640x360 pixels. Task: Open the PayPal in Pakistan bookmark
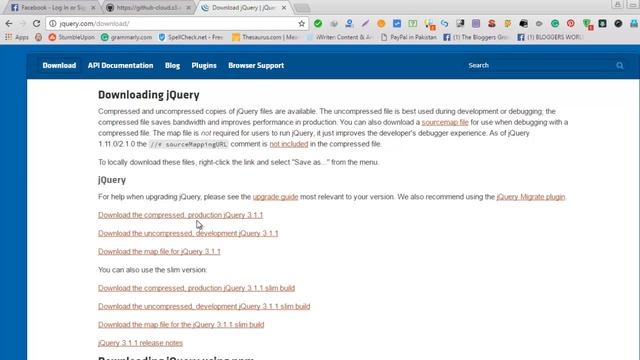pos(409,37)
